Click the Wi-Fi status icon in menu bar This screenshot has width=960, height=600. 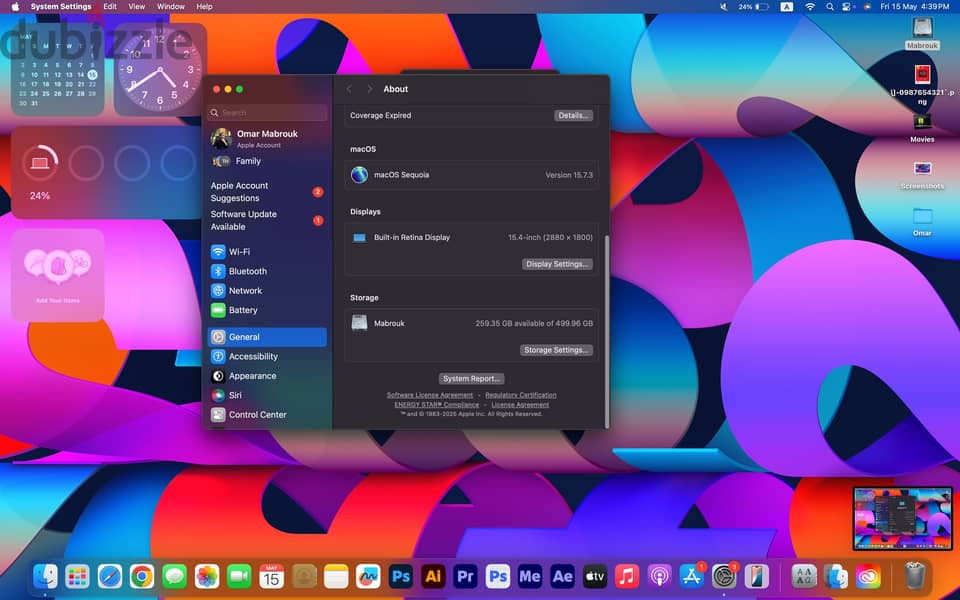[810, 7]
